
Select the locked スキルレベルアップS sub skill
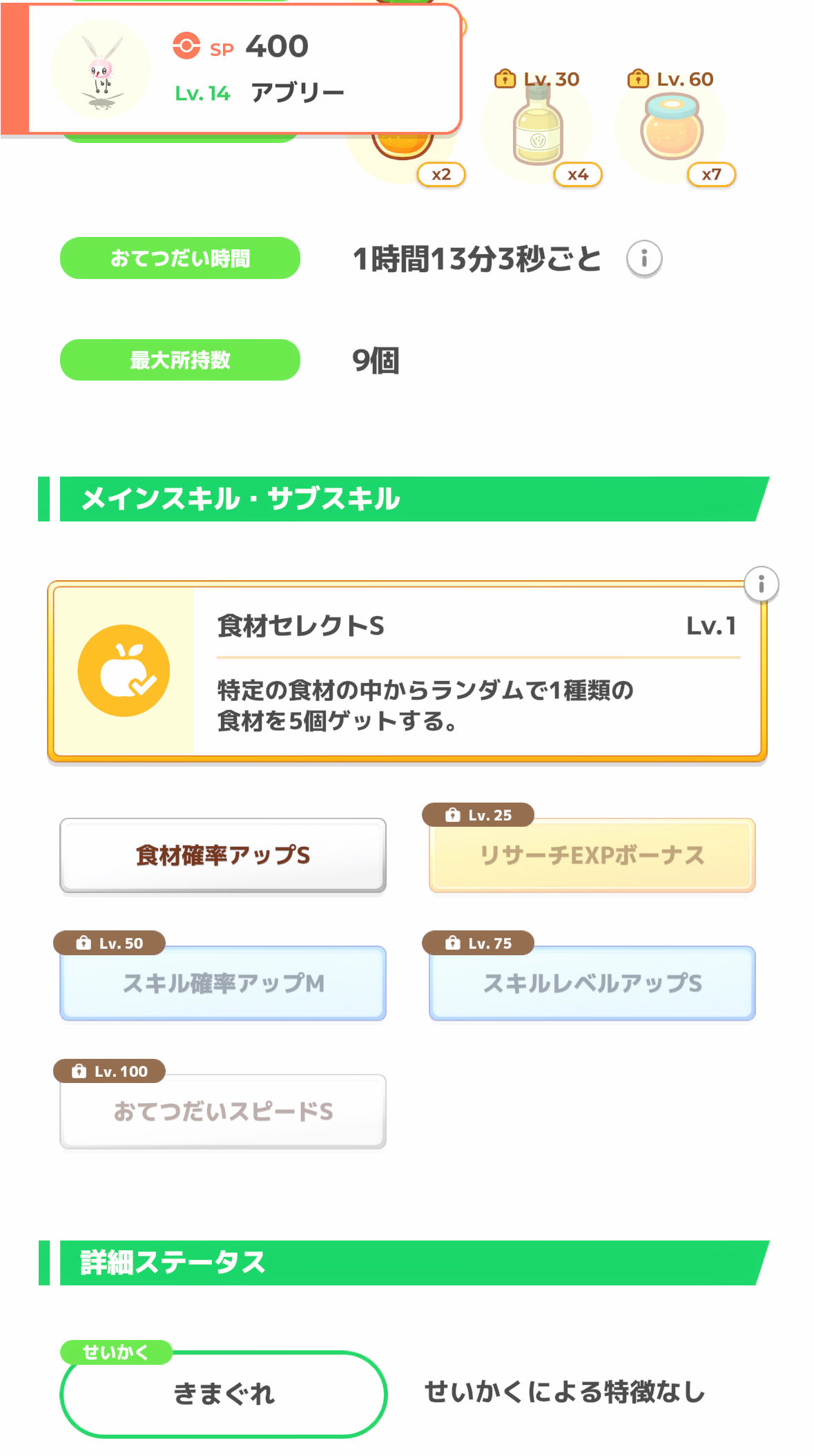(592, 983)
